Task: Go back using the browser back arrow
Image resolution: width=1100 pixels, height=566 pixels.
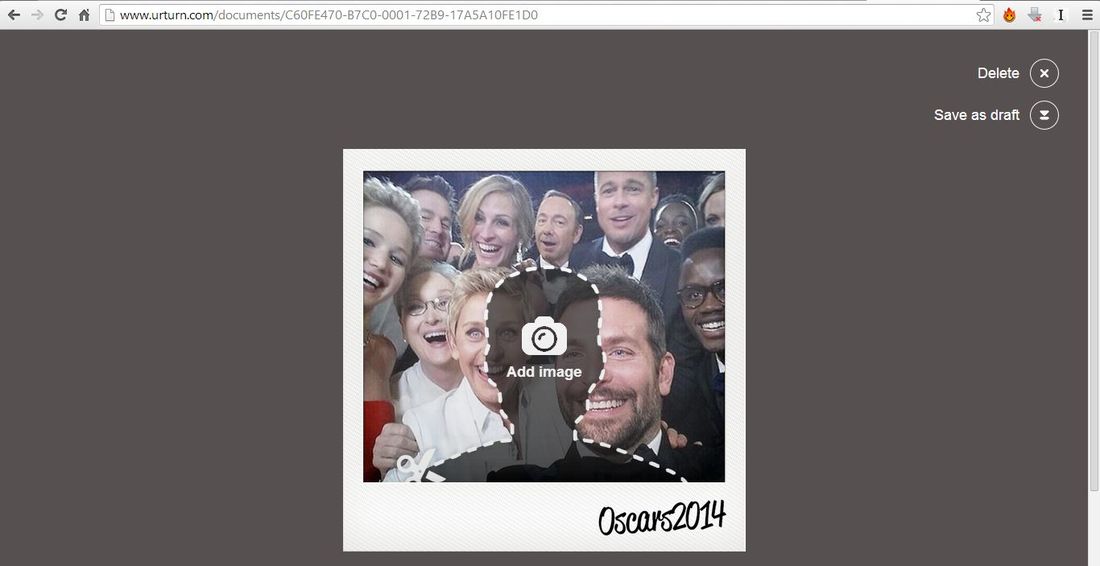Action: (x=14, y=15)
